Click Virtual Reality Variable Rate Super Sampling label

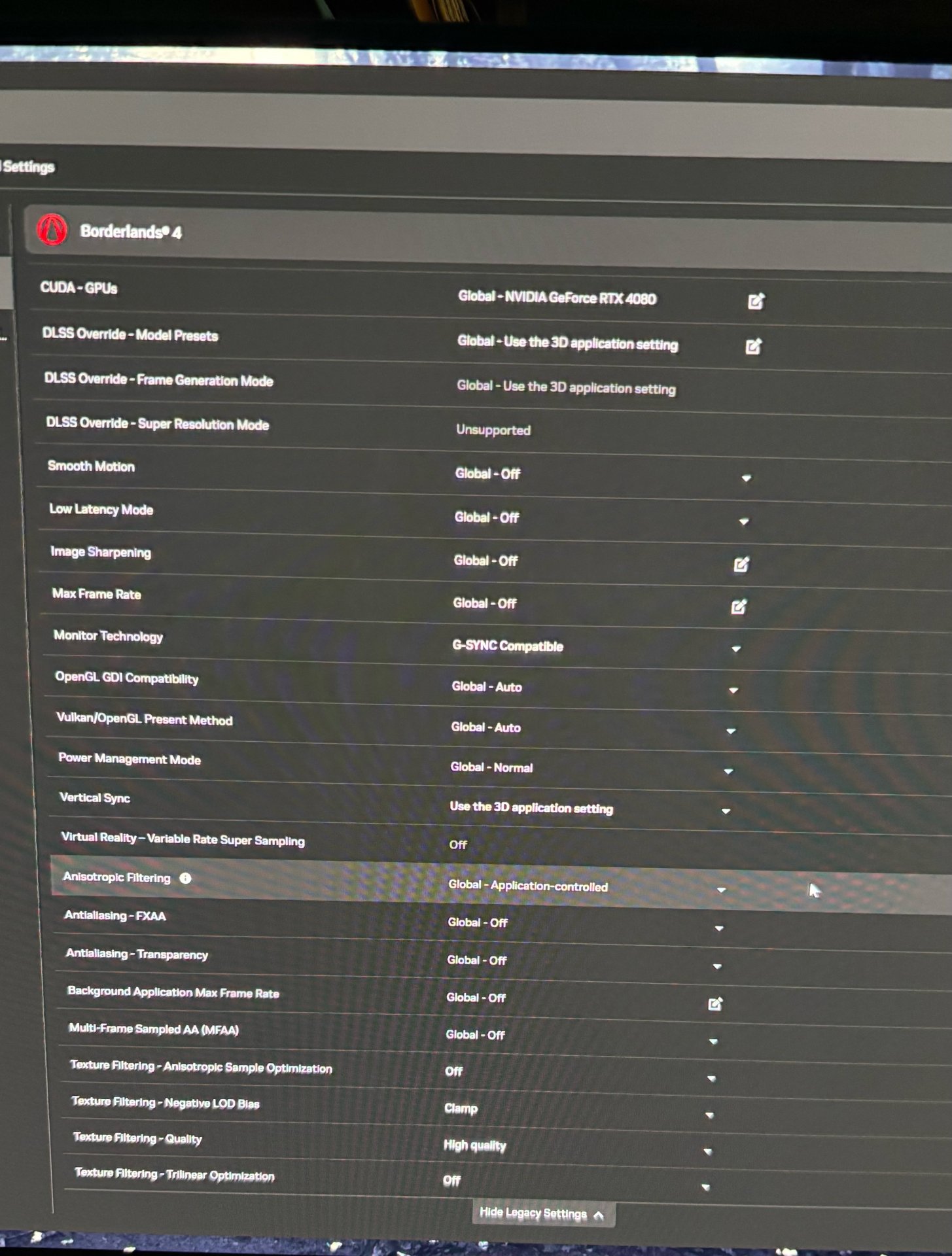pos(183,839)
